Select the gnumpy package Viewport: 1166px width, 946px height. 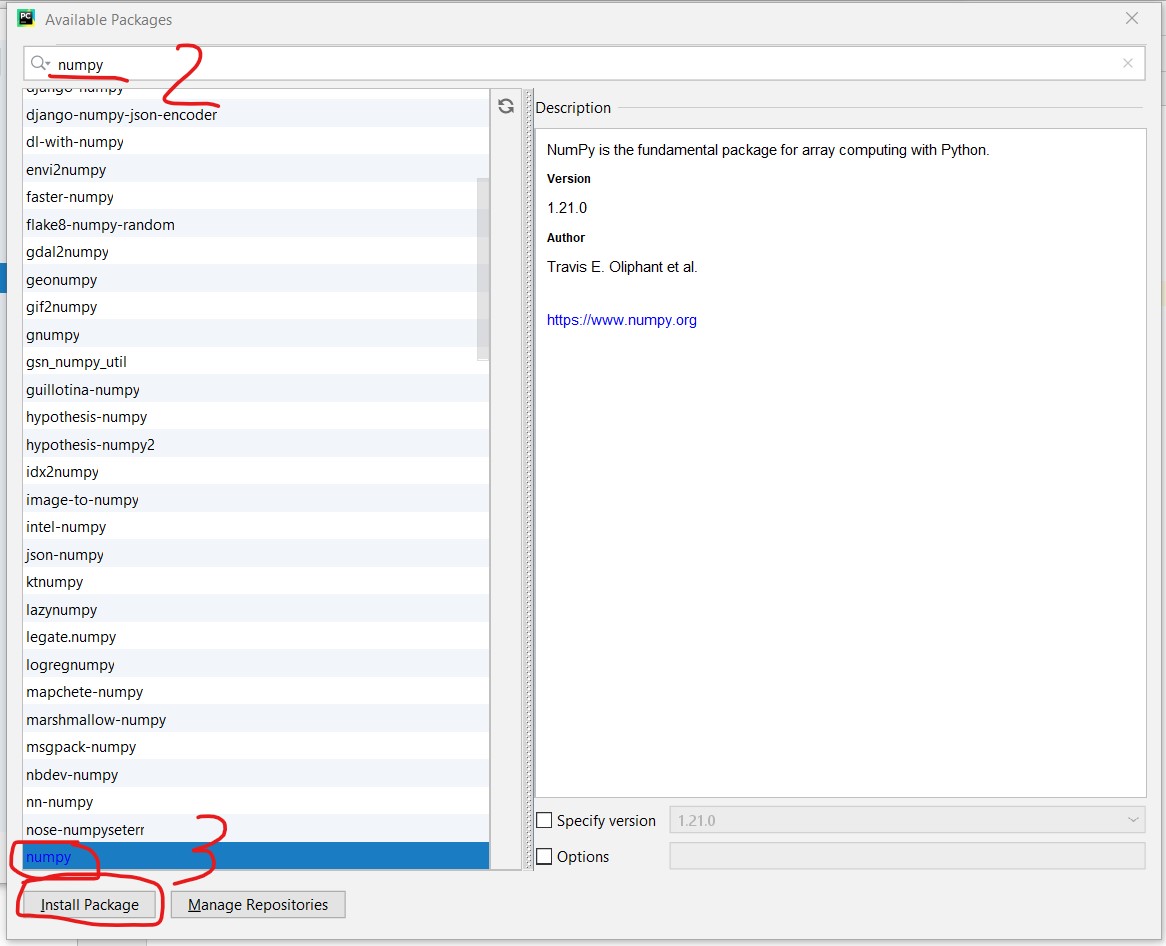(256, 335)
